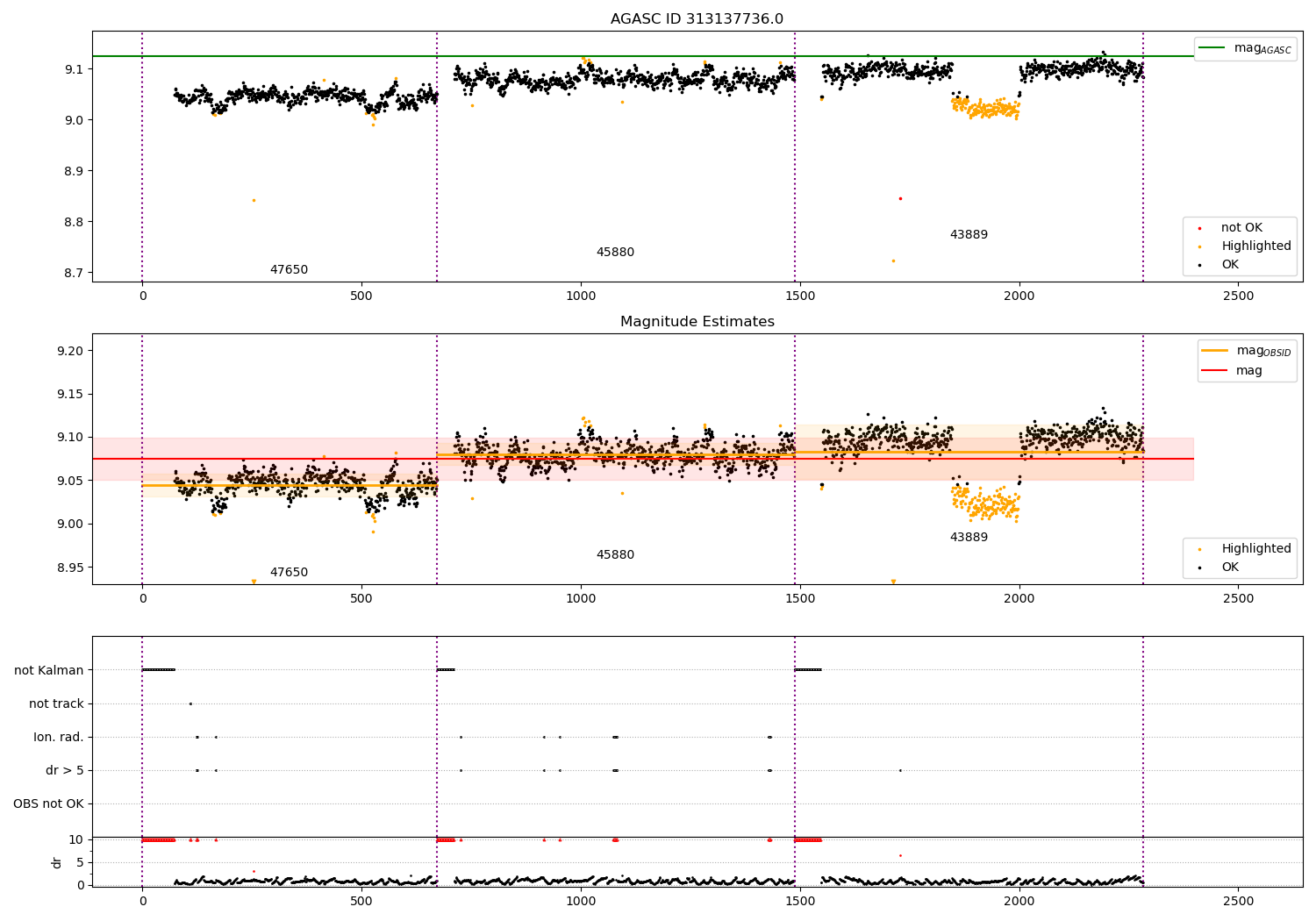Click the 8.7 tick on the AGASC plot

75,273
